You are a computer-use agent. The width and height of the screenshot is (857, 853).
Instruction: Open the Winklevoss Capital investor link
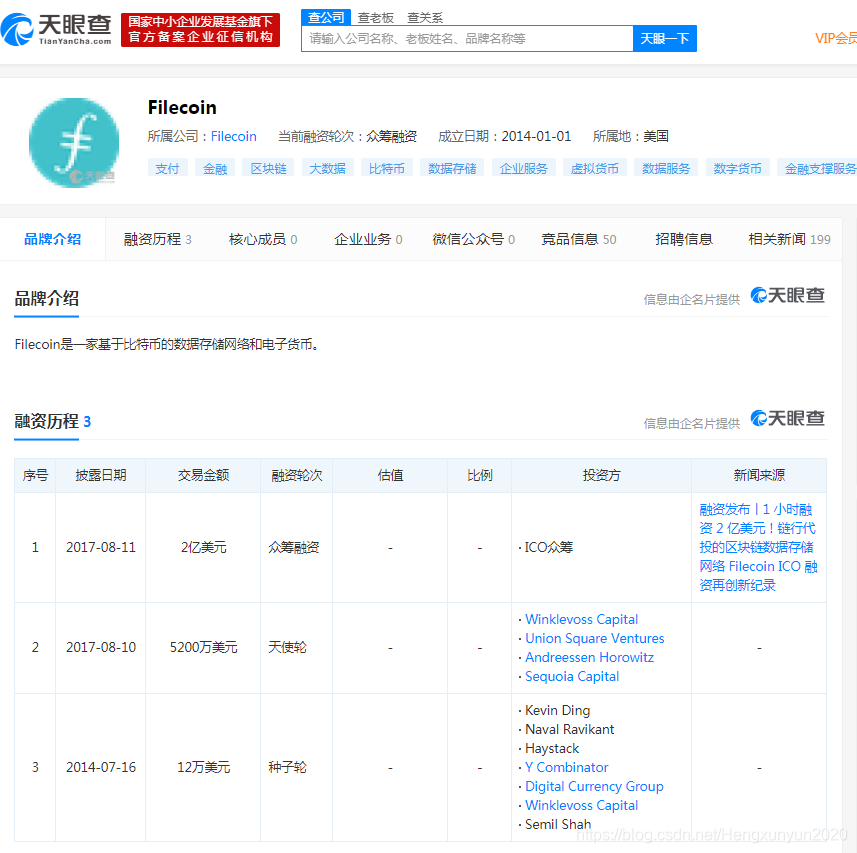(581, 619)
